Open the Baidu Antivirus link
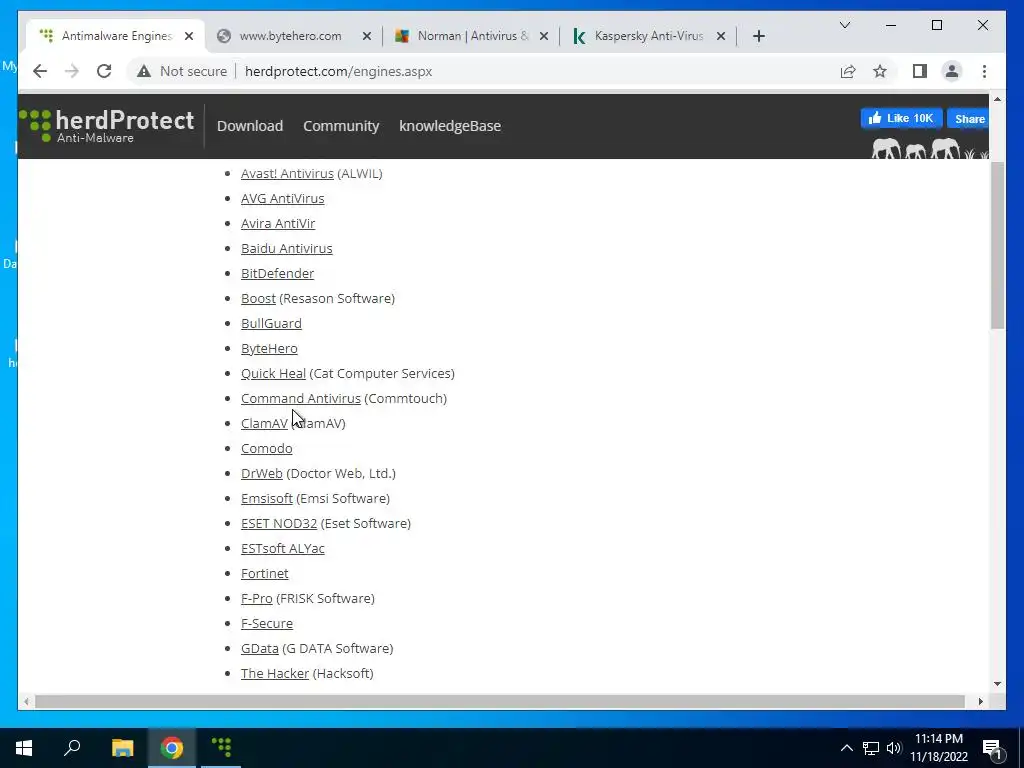This screenshot has width=1024, height=768. click(x=287, y=248)
